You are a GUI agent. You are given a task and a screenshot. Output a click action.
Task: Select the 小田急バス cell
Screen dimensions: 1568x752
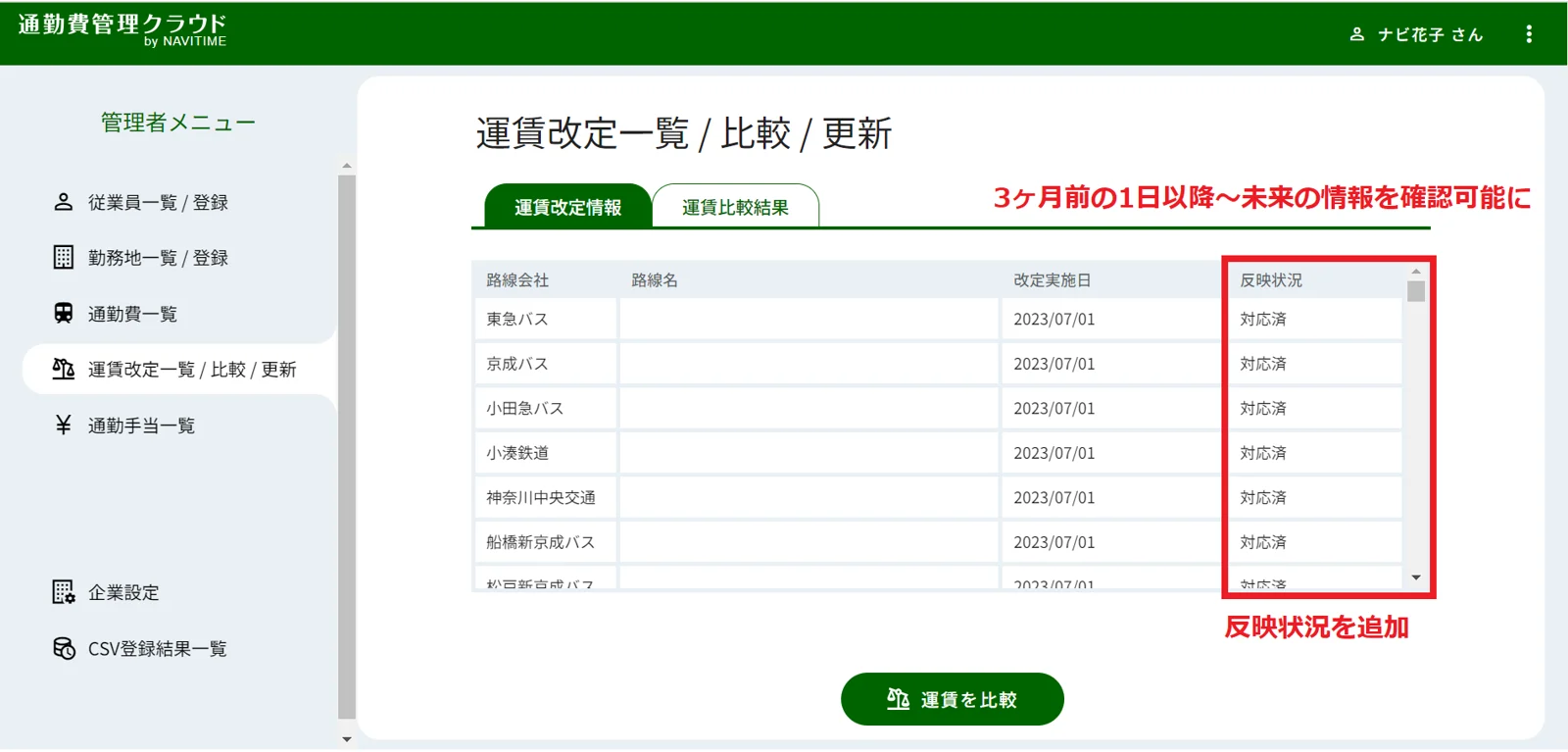coord(546,408)
